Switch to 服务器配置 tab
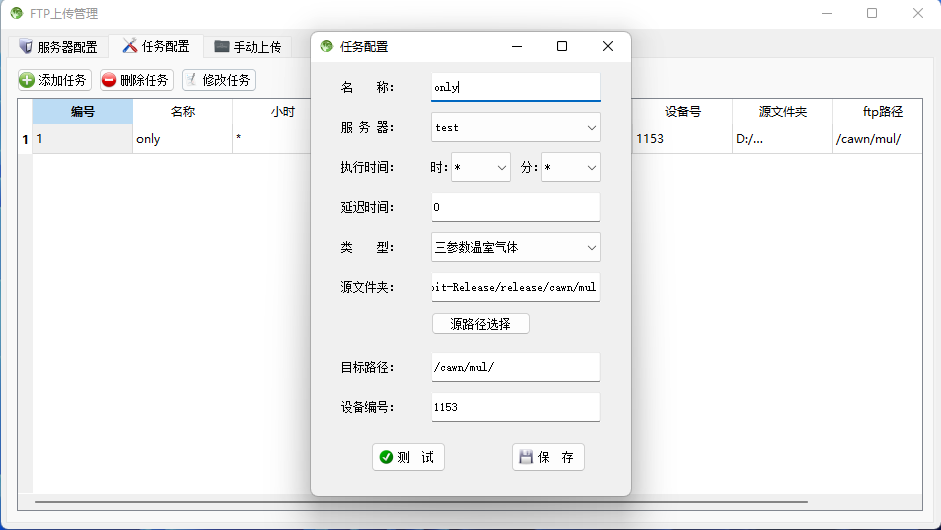Screen dimensions: 941x530 pyautogui.click(x=58, y=47)
